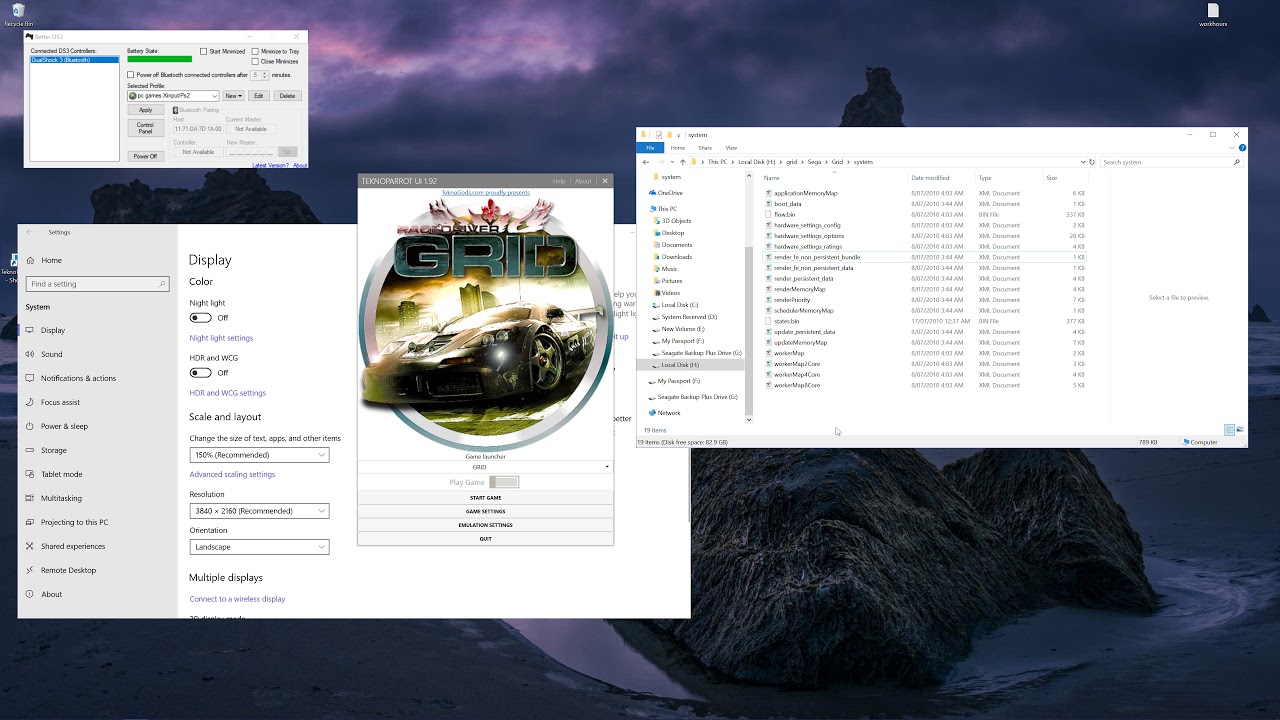Image resolution: width=1280 pixels, height=720 pixels.
Task: Open EMULATION SETTINGS in TeknoParrot
Action: (485, 525)
